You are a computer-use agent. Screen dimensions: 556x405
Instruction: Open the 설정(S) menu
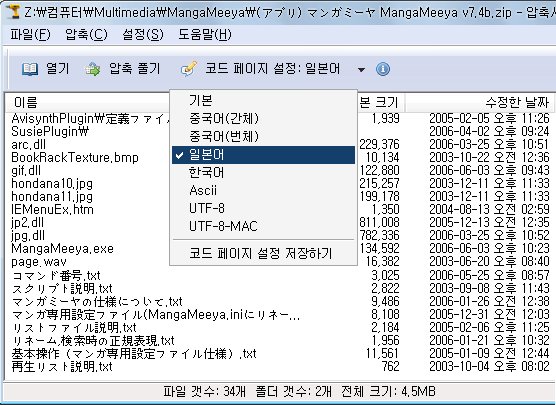point(143,35)
